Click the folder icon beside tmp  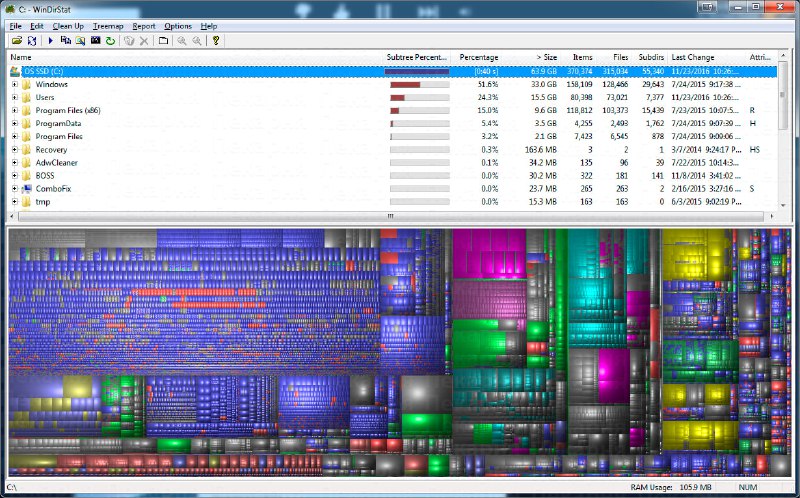tap(26, 202)
